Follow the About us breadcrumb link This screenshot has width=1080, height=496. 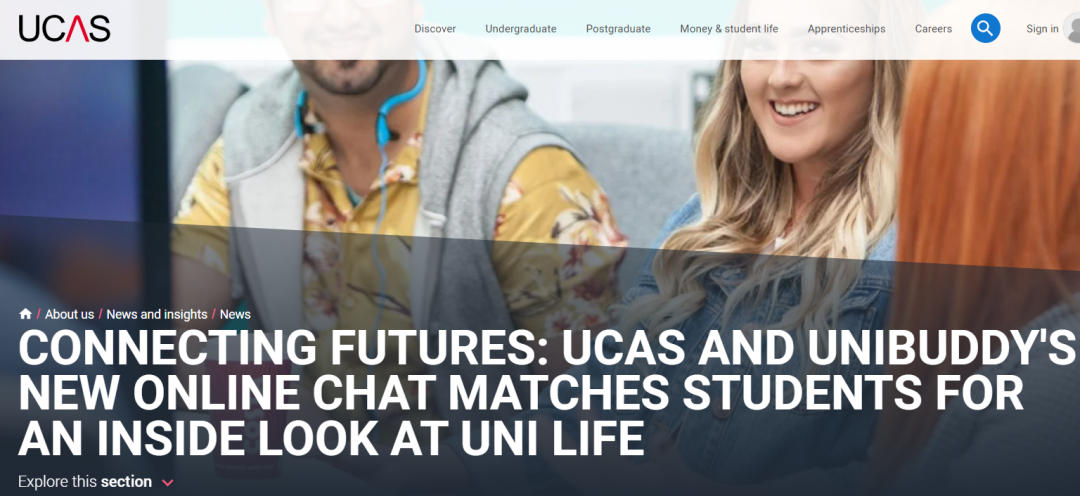pyautogui.click(x=69, y=314)
